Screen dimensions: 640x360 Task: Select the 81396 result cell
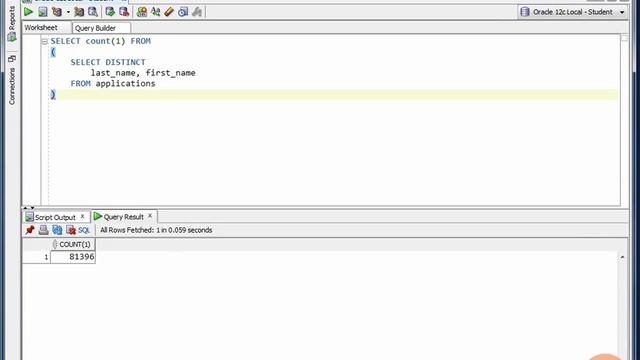pyautogui.click(x=73, y=257)
